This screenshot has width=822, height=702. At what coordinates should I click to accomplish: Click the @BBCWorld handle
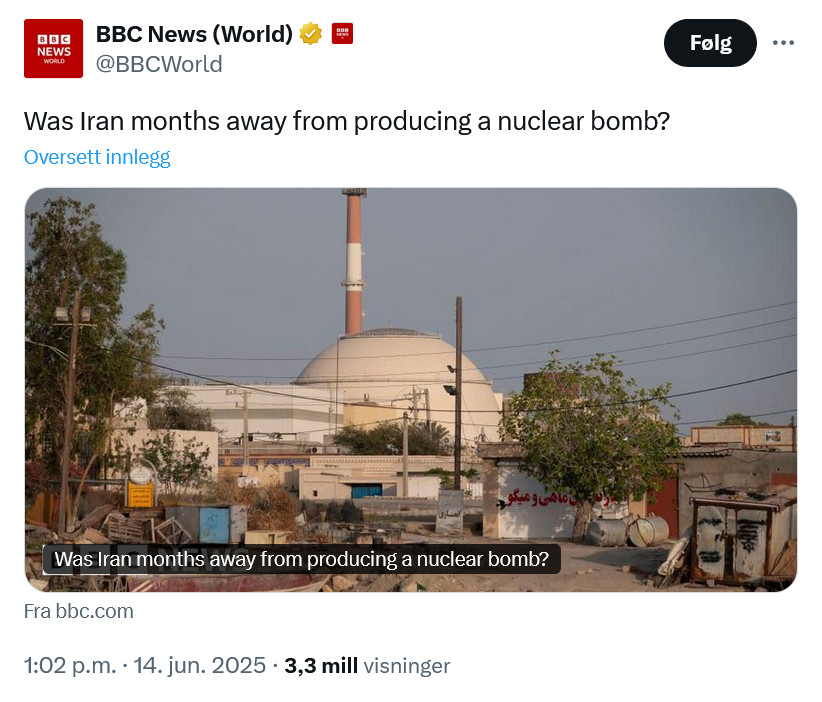click(159, 64)
